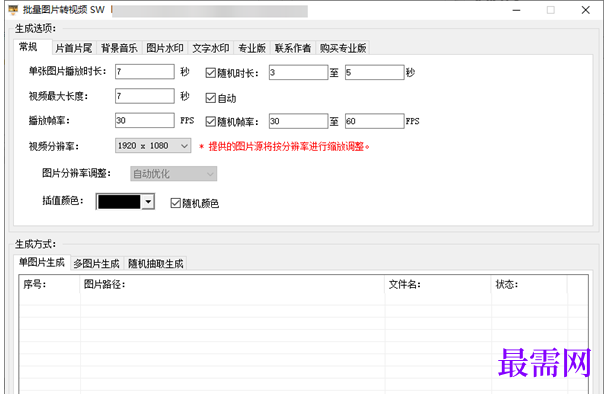Image resolution: width=610 pixels, height=394 pixels.
Task: Open the 图片分辨率调整 自动优化 dropdown
Action: tap(174, 173)
